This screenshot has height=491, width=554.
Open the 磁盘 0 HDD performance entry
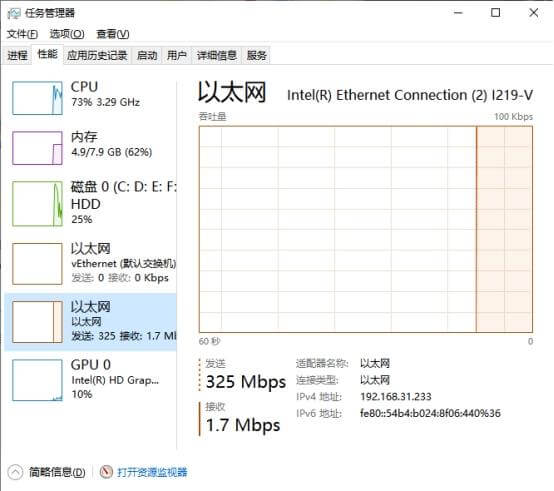[x=90, y=203]
